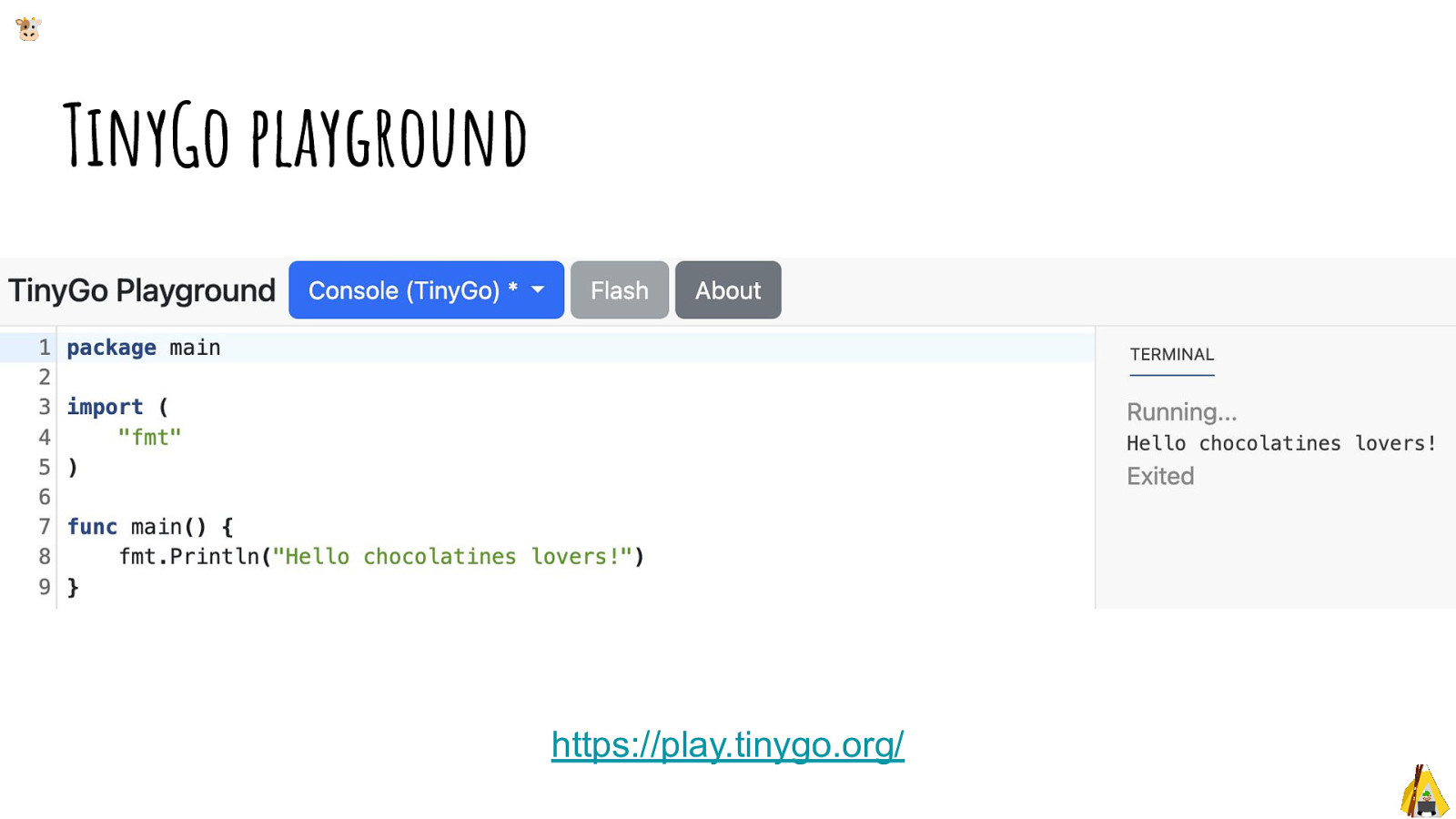1456x819 pixels.
Task: Click the TinyGo Playground brand title
Action: coord(142,290)
